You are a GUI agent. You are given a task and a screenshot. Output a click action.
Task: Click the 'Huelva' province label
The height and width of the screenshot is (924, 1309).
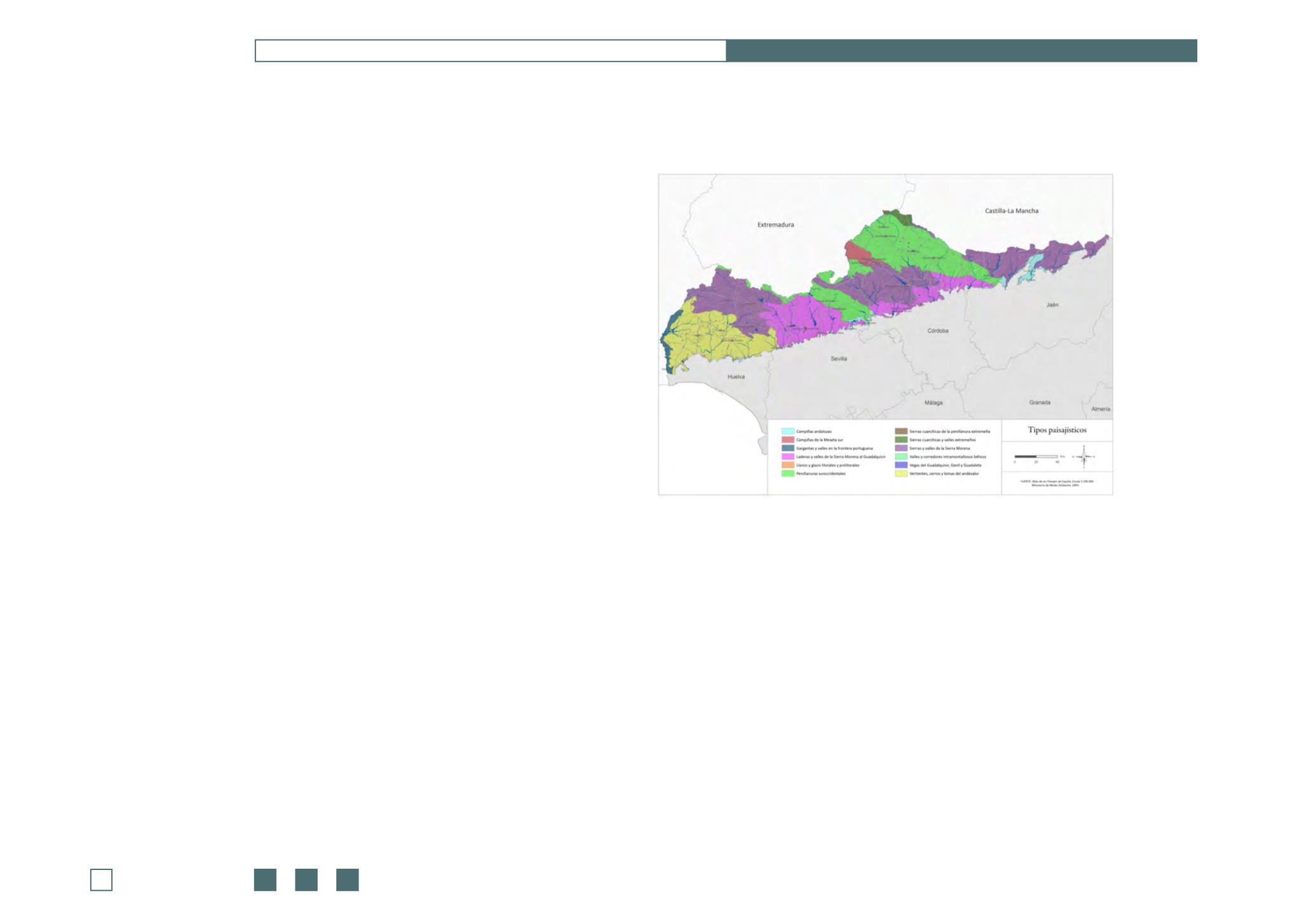[736, 377]
